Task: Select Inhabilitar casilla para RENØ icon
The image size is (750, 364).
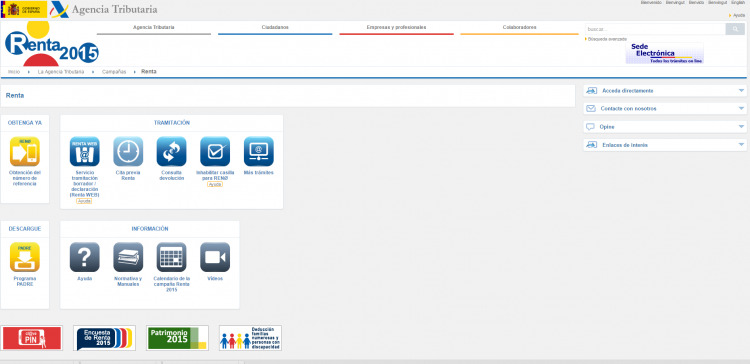Action: click(215, 152)
